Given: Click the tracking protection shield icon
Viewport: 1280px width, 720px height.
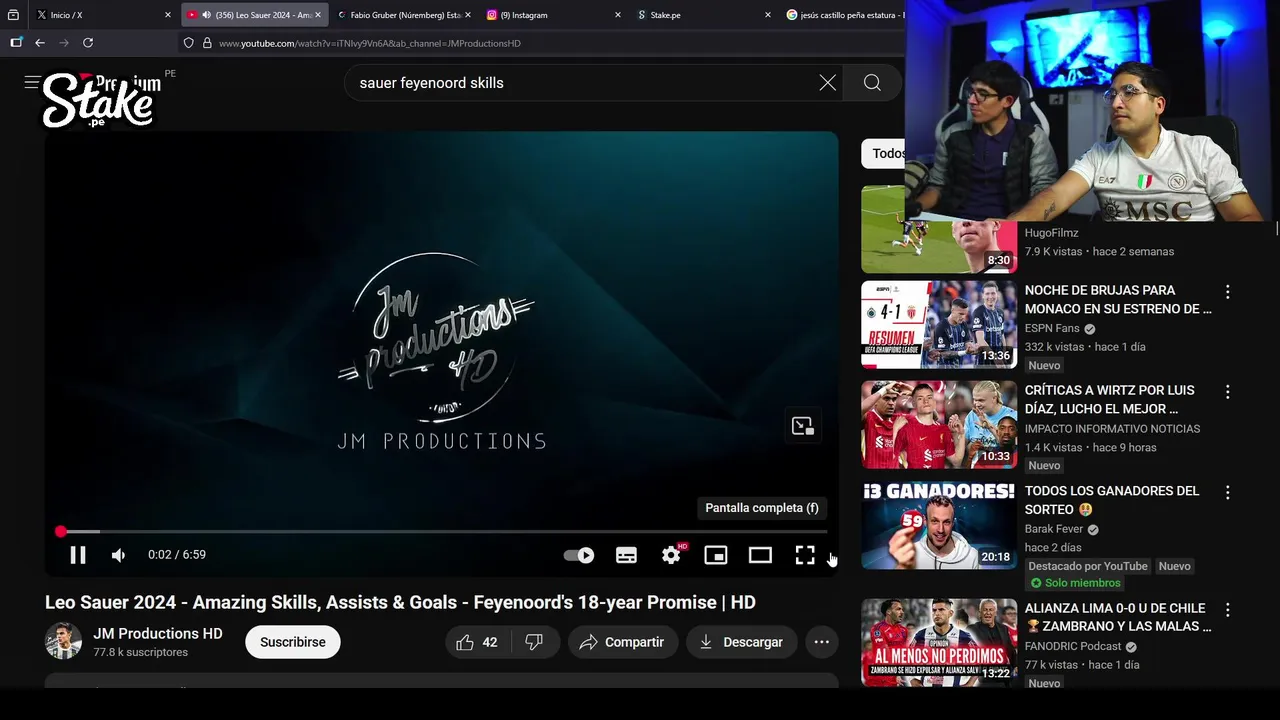Looking at the screenshot, I should 188,43.
